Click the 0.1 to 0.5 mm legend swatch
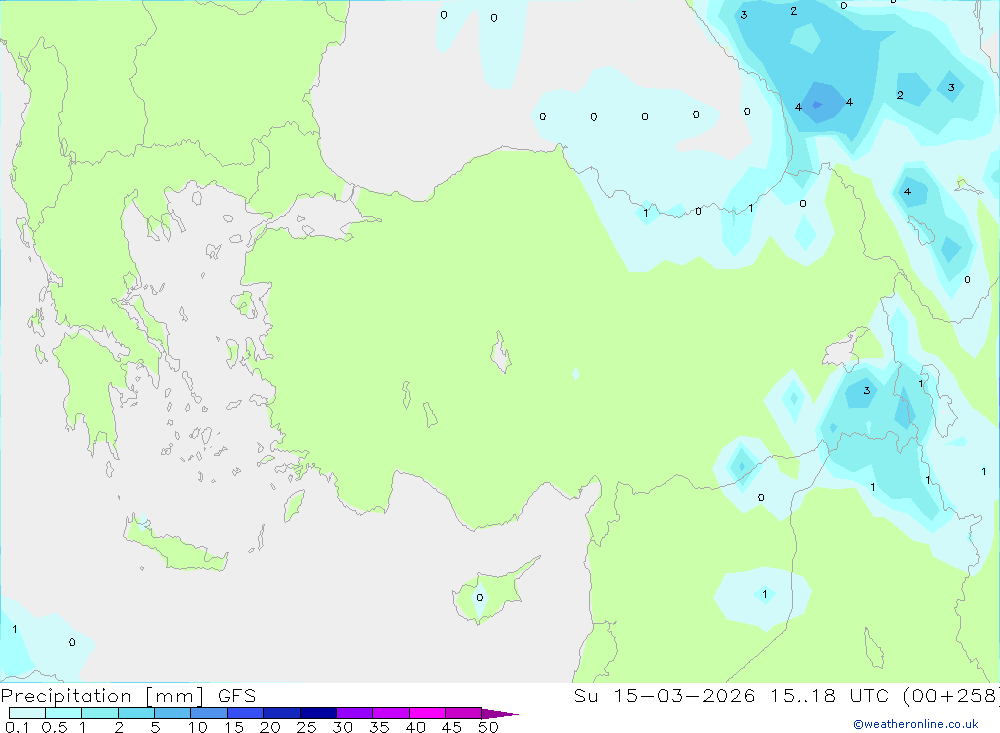 pos(27,713)
